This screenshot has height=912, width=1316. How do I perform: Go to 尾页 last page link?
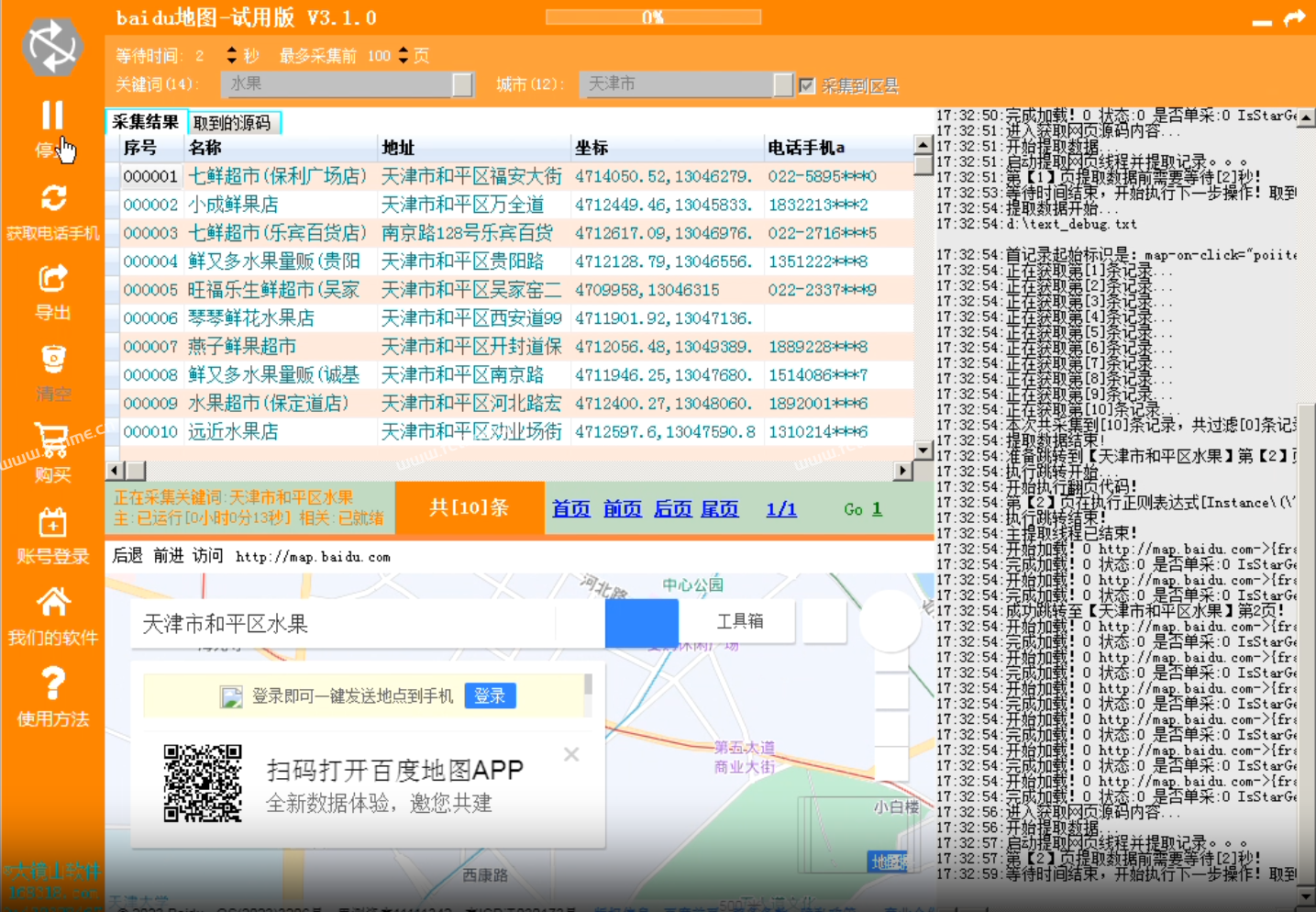point(719,508)
